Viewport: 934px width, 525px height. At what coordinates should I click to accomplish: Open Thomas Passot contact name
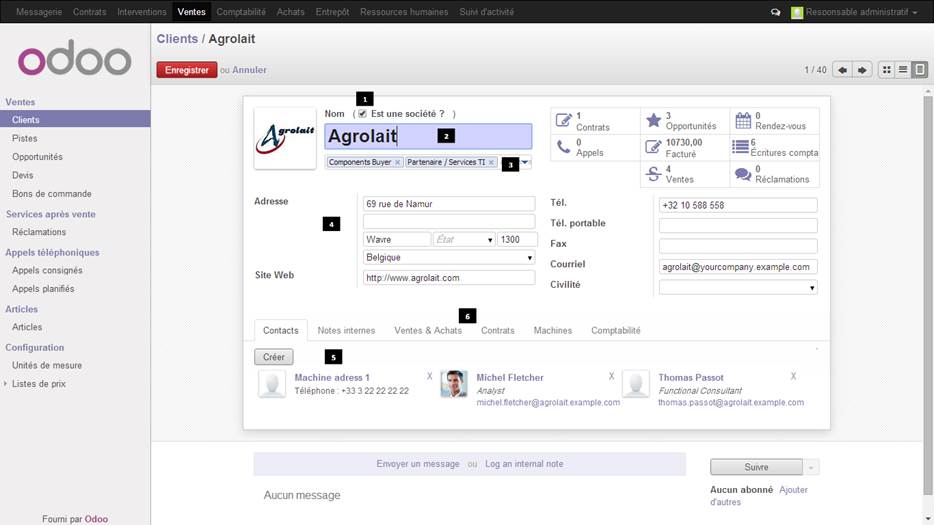click(691, 377)
